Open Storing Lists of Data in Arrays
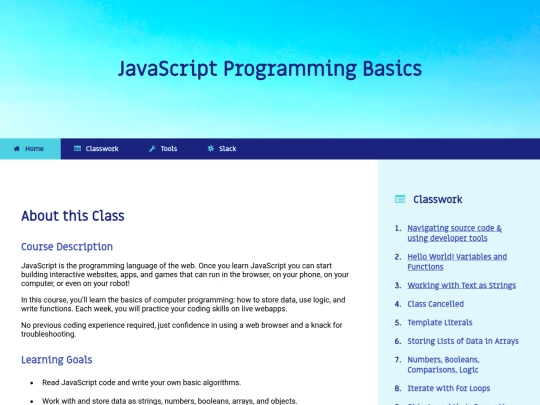Screen dimensions: 540x405 pos(463,341)
